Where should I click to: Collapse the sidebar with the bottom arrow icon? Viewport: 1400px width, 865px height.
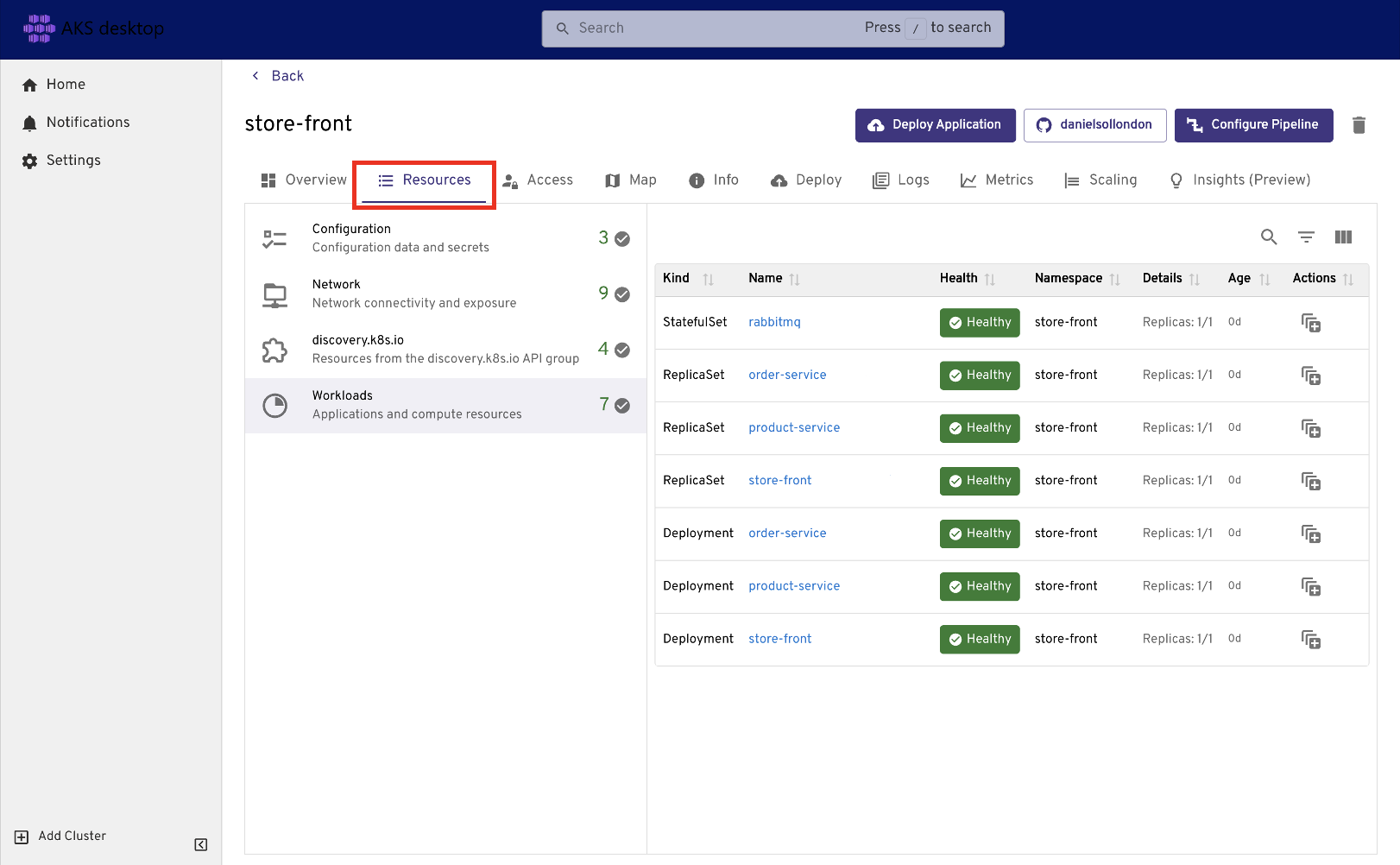[x=201, y=844]
